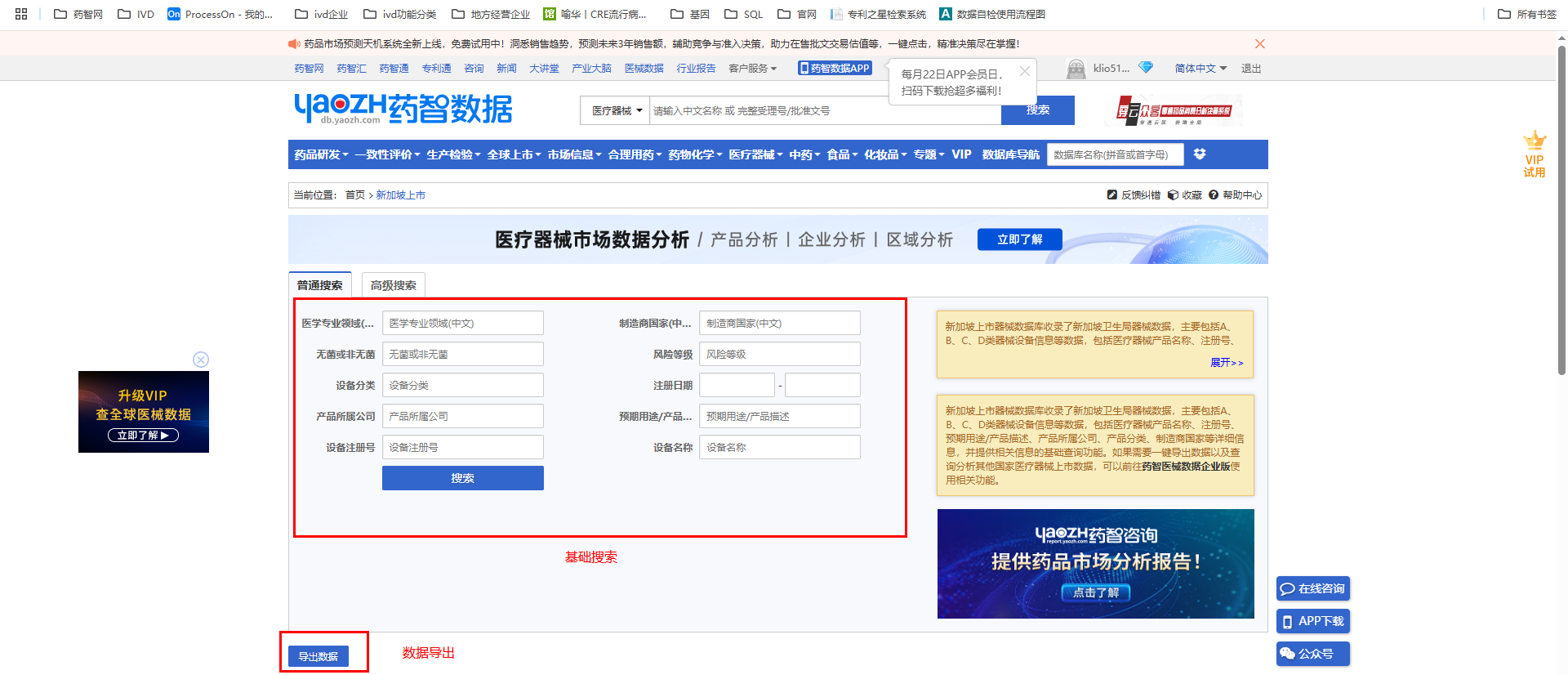
Task: Expand the 药品研发 nav menu
Action: tap(321, 154)
